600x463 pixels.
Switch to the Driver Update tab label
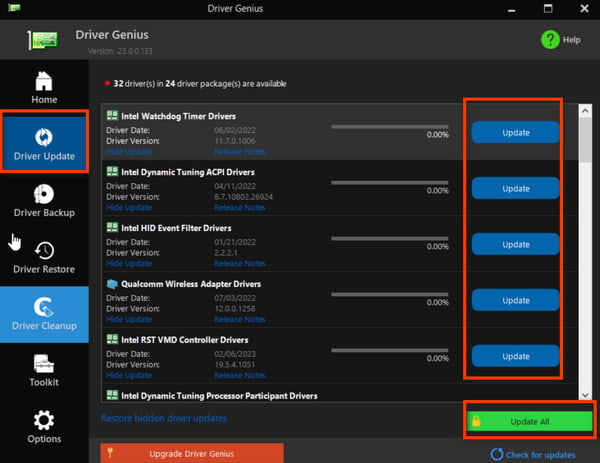[x=44, y=156]
